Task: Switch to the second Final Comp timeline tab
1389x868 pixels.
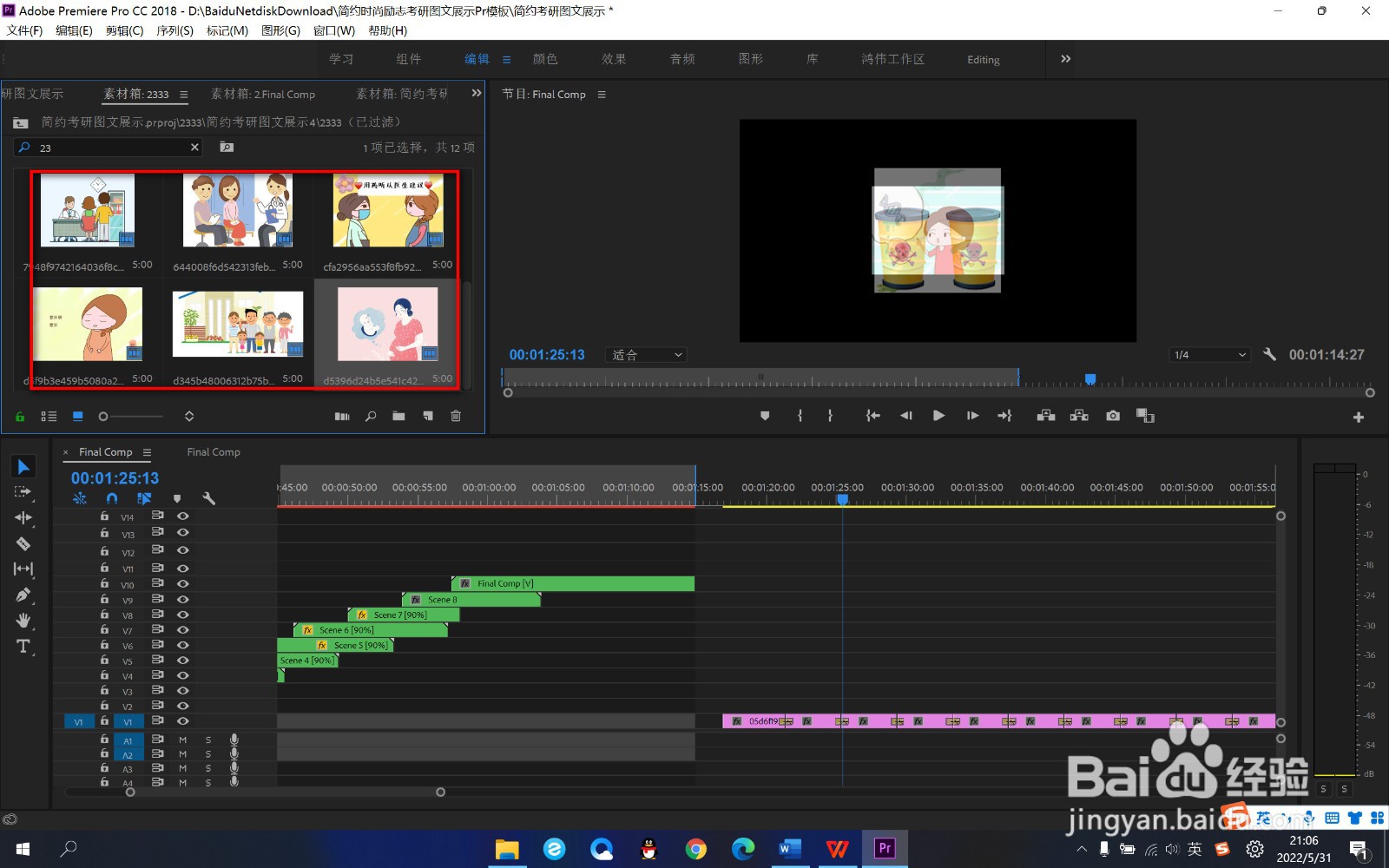Action: tap(214, 452)
